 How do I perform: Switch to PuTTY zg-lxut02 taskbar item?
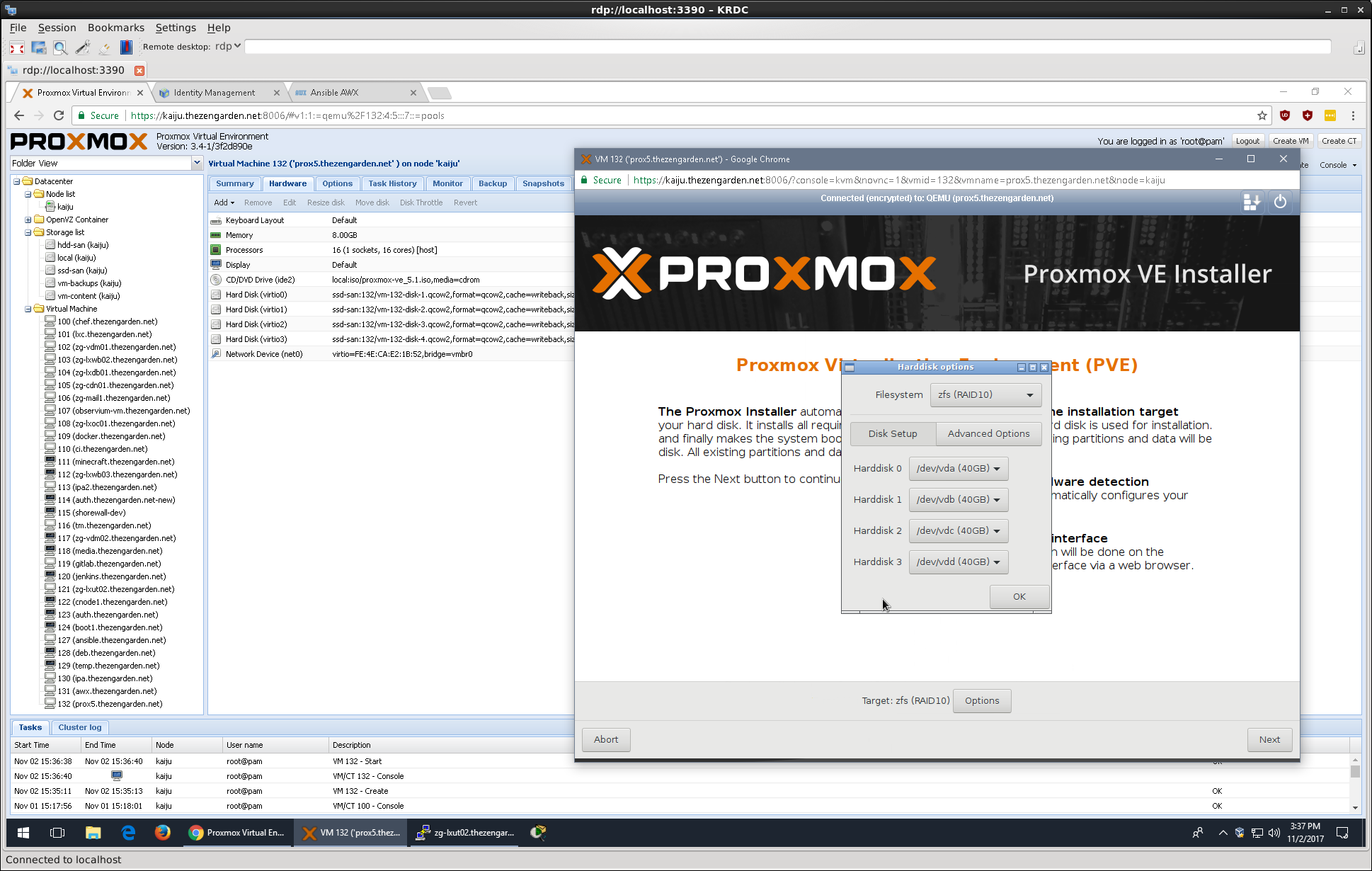click(x=466, y=833)
